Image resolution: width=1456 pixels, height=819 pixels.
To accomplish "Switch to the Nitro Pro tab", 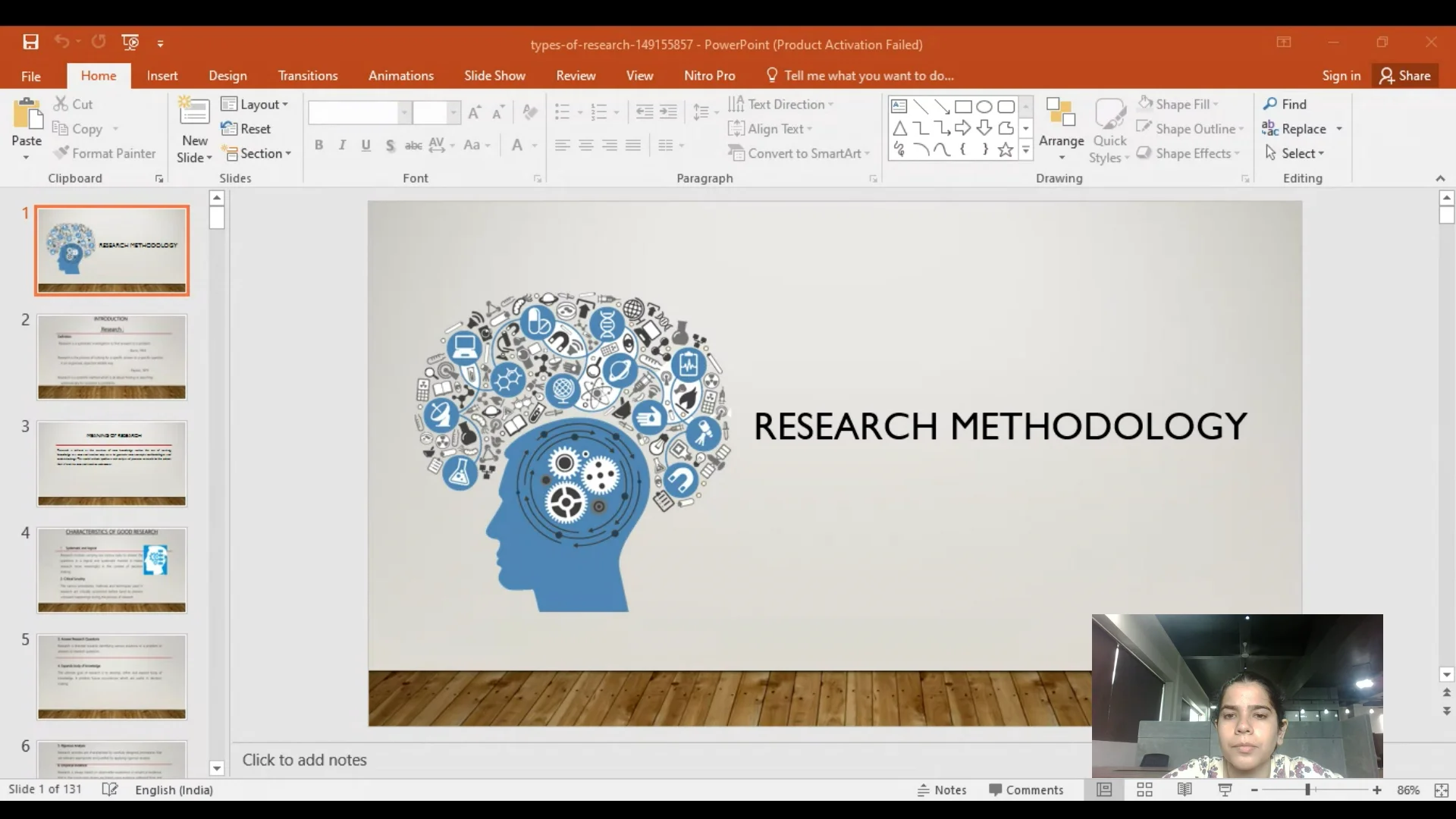I will click(x=710, y=76).
